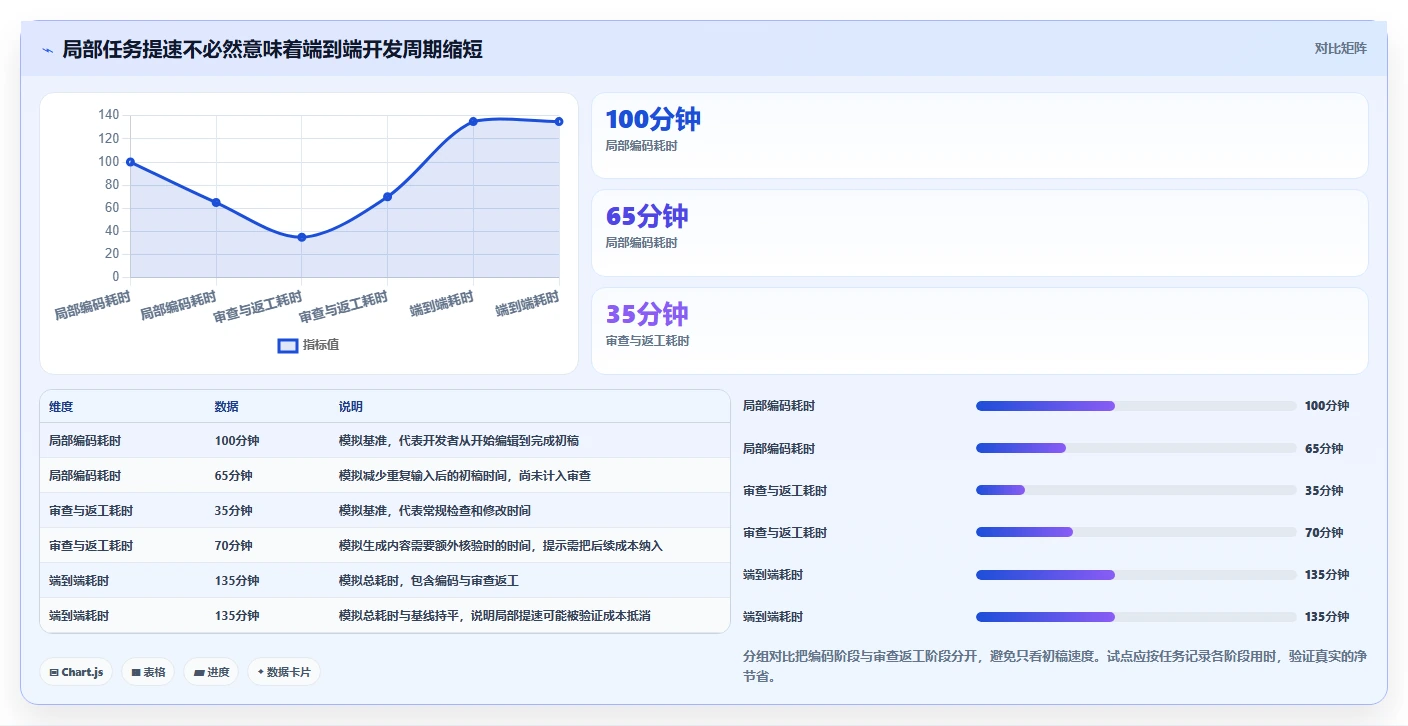Screen dimensions: 1408x726
Task: Click the progress bar labeled 70分钟
Action: coord(1136,532)
